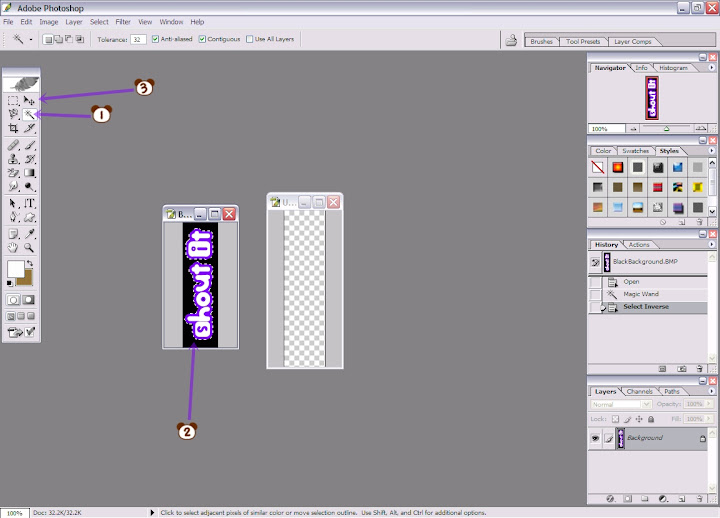Viewport: 720px width, 518px height.
Task: Enable Use All Layers checkbox
Action: click(249, 39)
